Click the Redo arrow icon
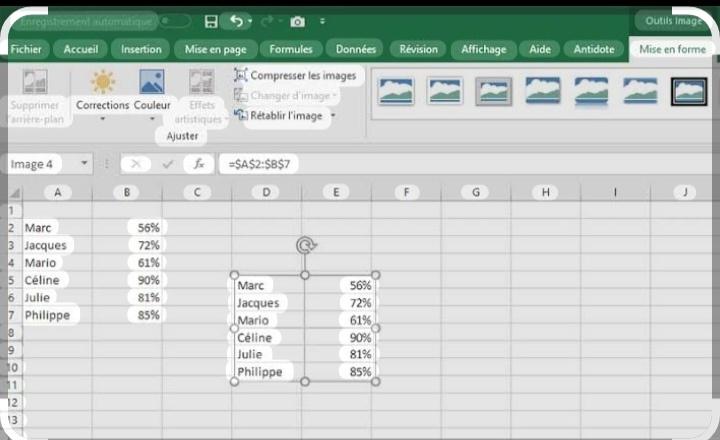 (267, 21)
